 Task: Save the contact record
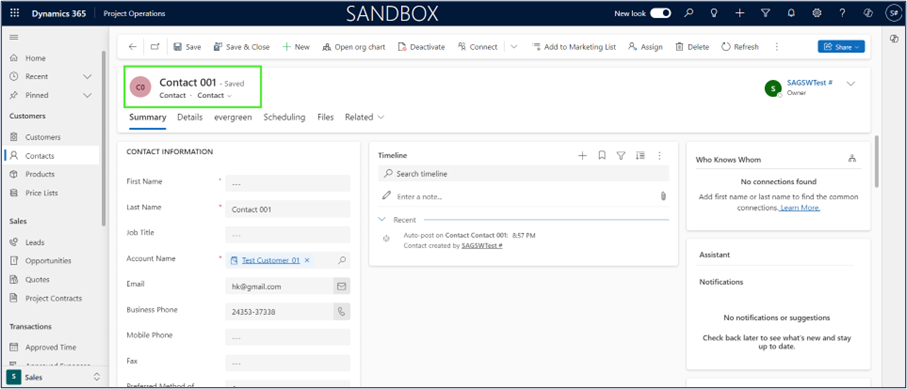(187, 47)
